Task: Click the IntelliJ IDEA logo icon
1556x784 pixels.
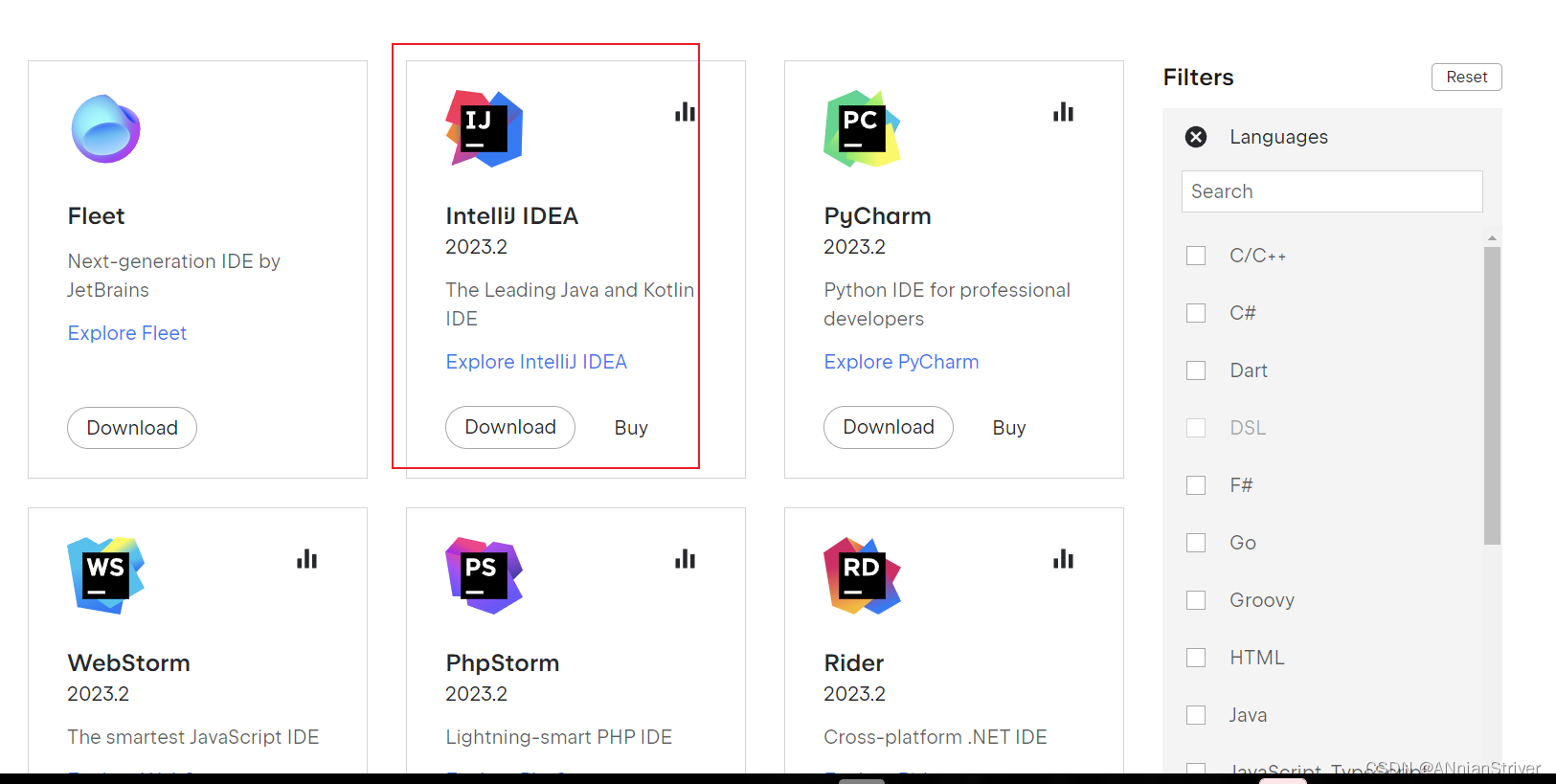Action: tap(485, 128)
